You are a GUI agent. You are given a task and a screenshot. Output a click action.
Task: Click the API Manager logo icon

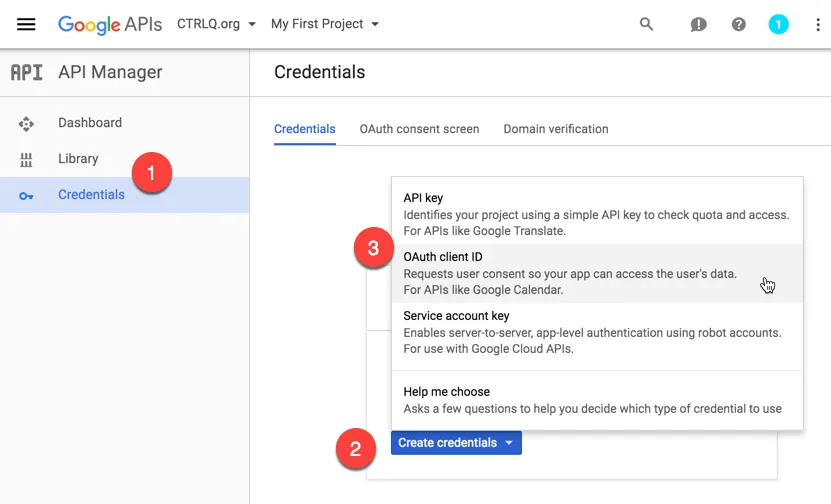tap(26, 72)
